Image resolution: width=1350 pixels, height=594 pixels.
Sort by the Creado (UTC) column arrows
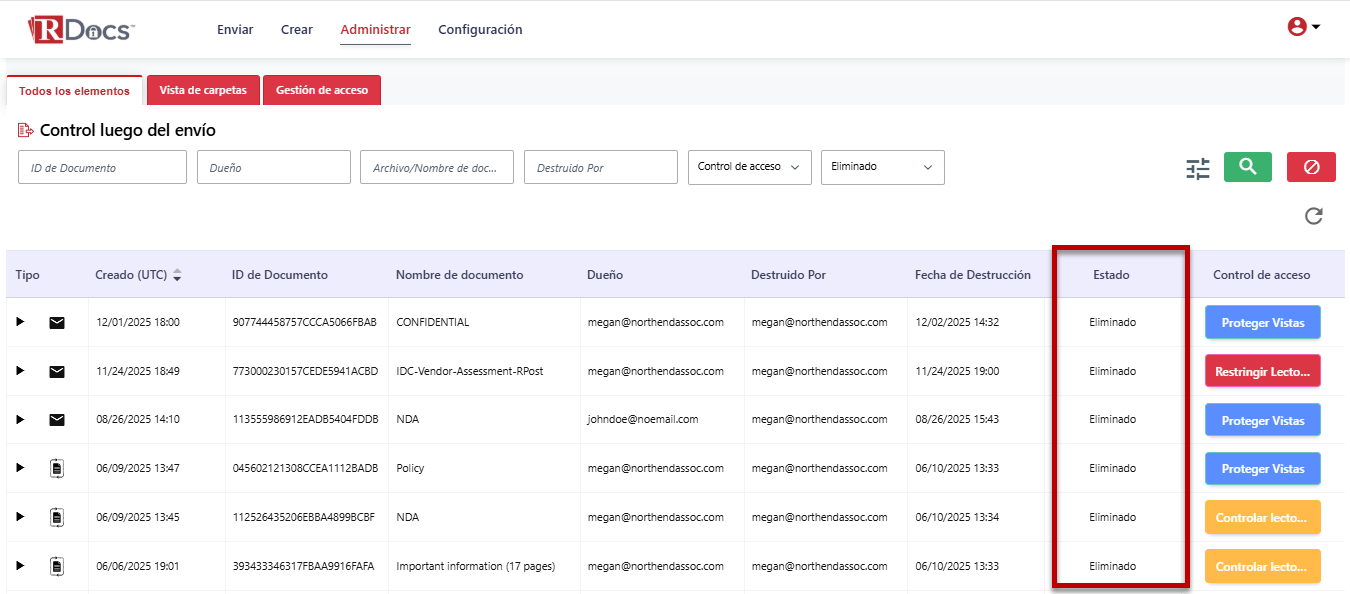click(177, 275)
